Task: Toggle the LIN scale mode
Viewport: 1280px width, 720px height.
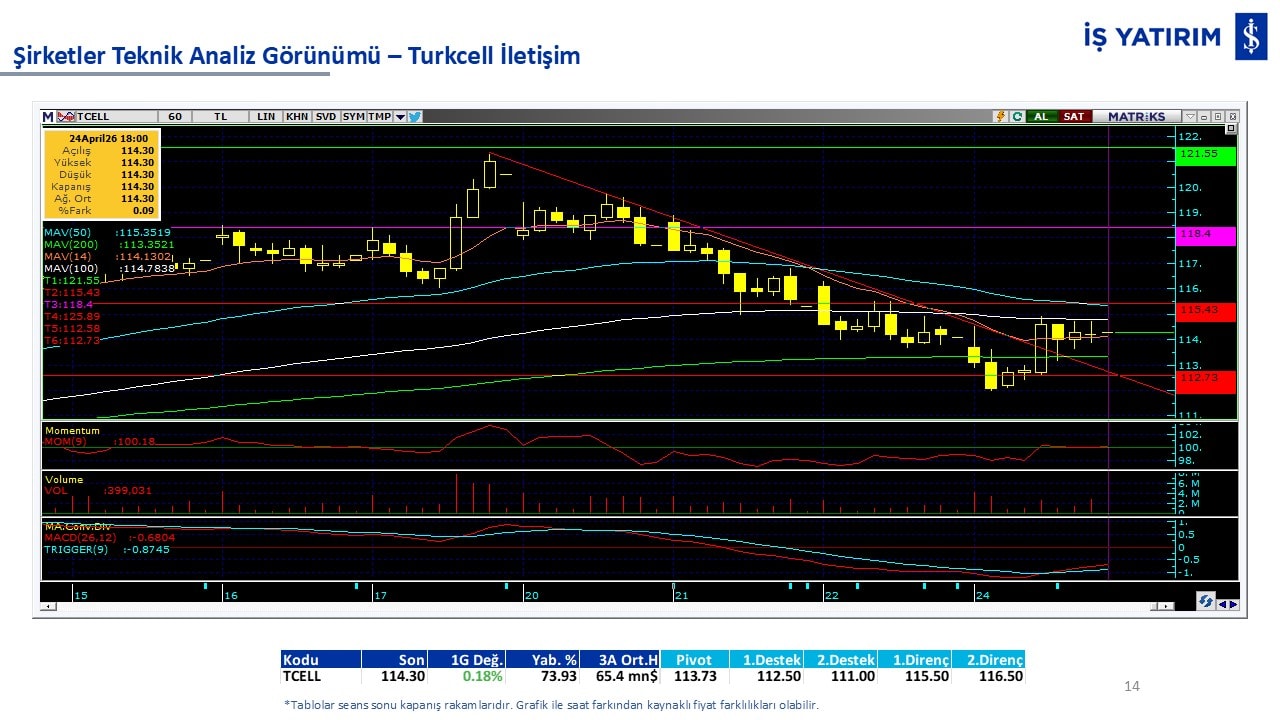Action: pos(266,117)
